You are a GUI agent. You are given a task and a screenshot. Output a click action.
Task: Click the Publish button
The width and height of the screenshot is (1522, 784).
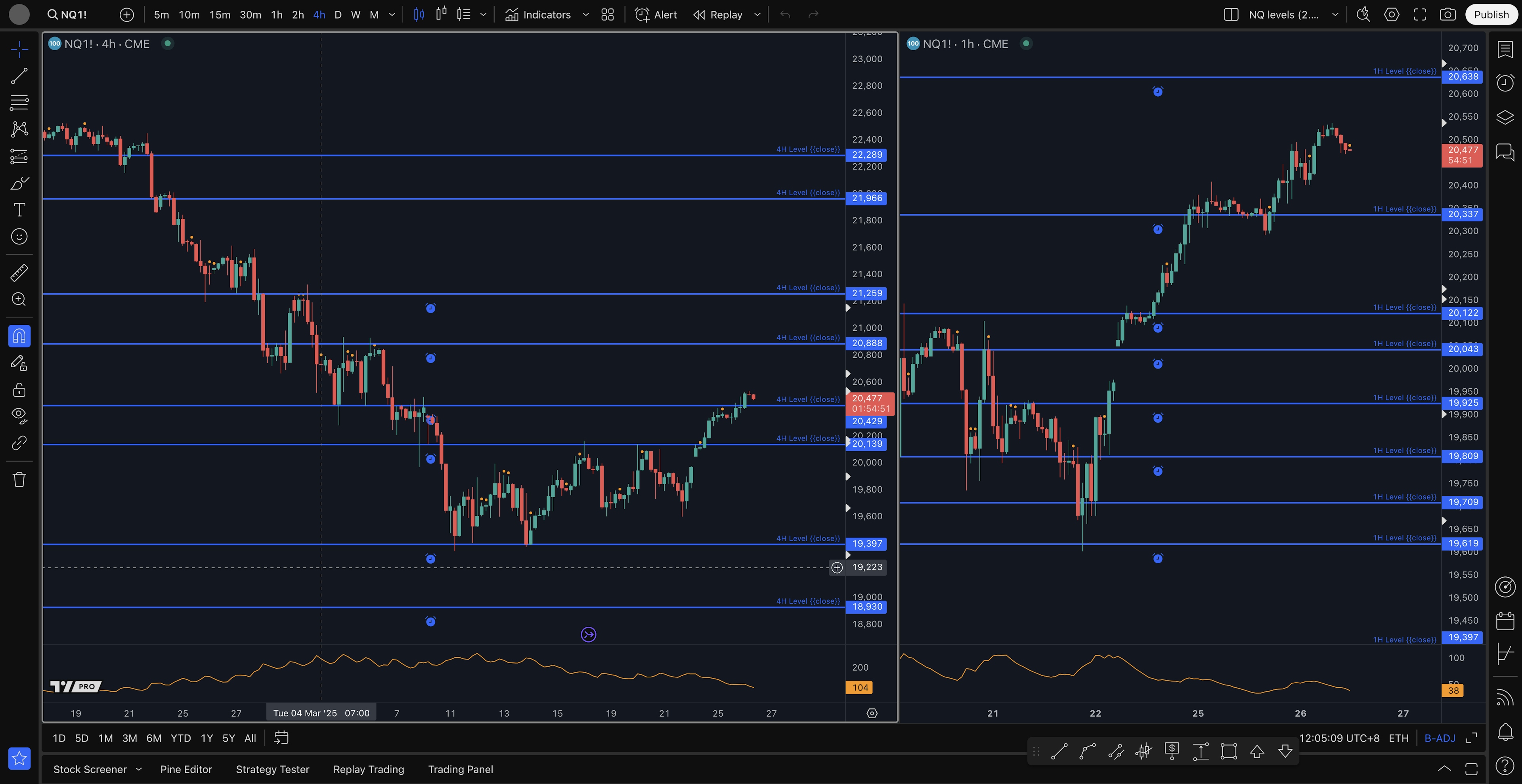[x=1491, y=15]
